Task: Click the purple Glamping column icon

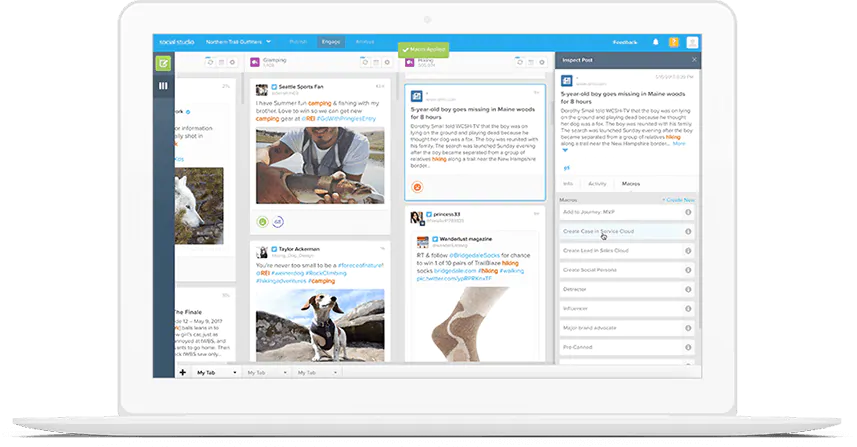Action: 255,62
